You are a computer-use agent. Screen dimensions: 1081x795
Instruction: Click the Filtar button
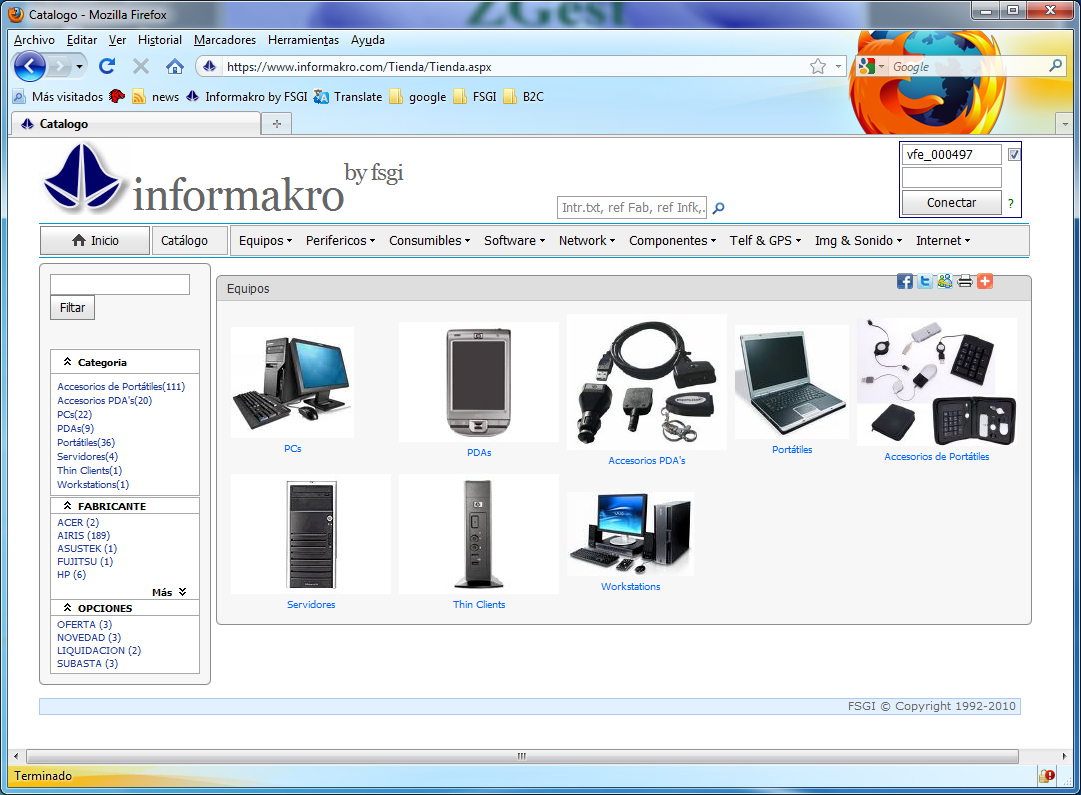pos(72,308)
